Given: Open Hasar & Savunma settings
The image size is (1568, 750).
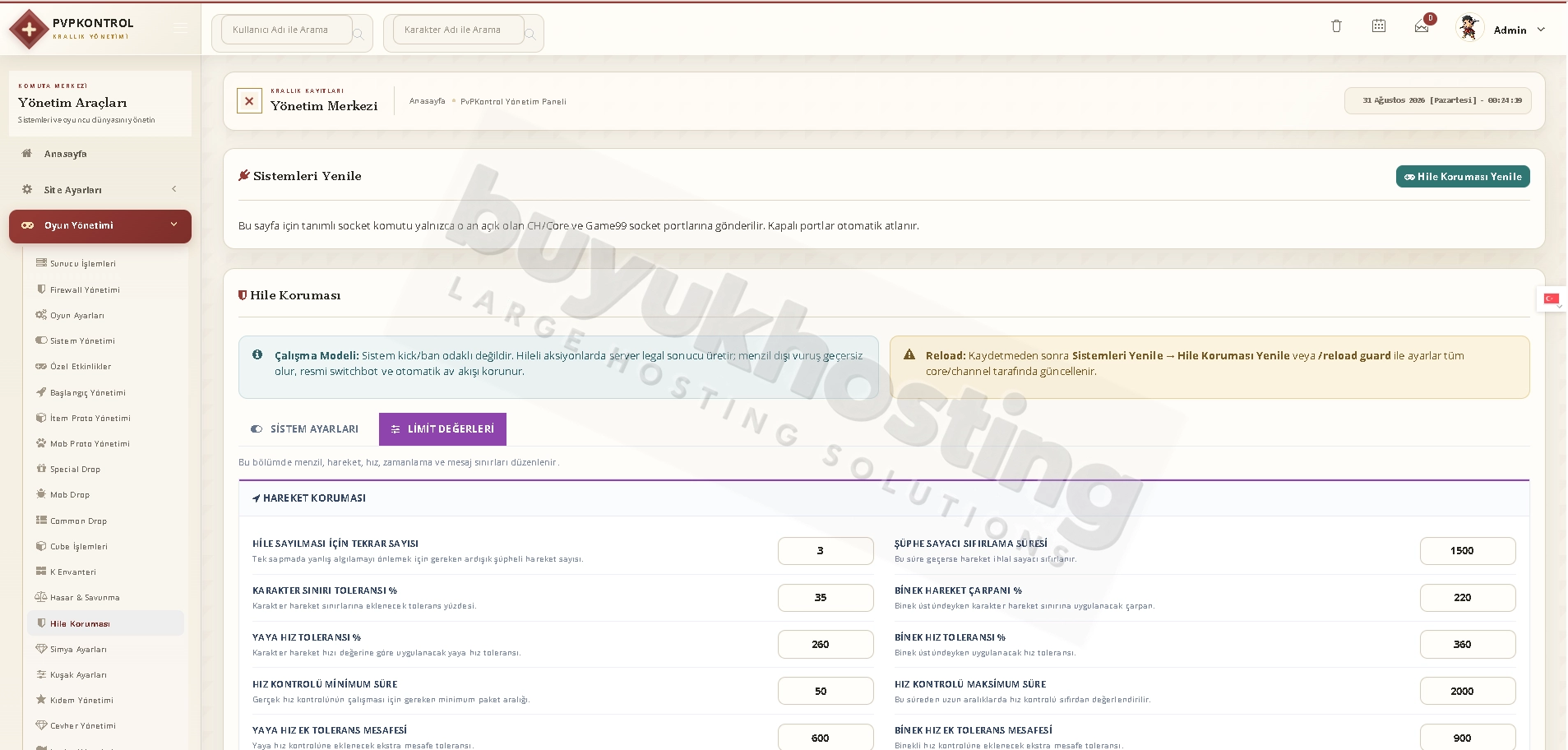Looking at the screenshot, I should pyautogui.click(x=105, y=597).
